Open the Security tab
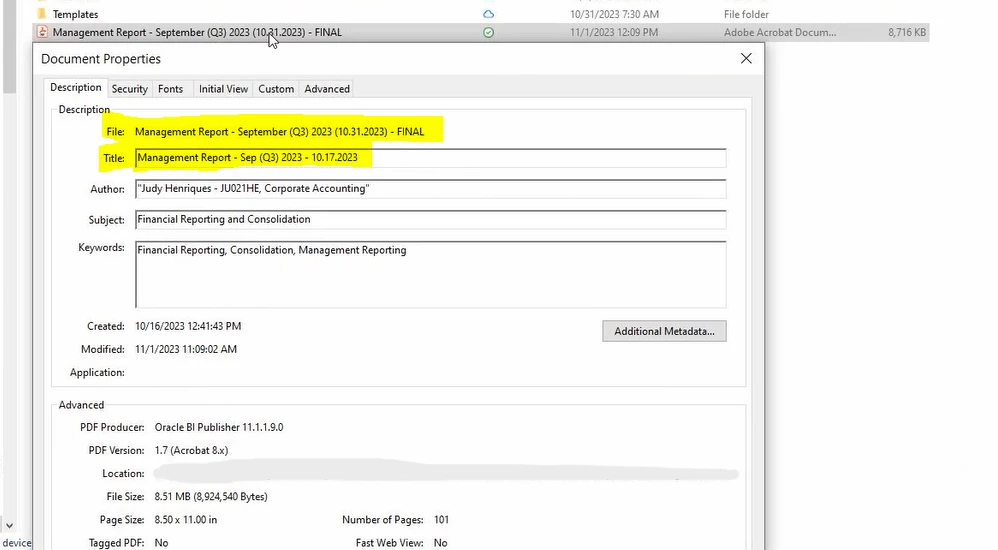 (129, 89)
